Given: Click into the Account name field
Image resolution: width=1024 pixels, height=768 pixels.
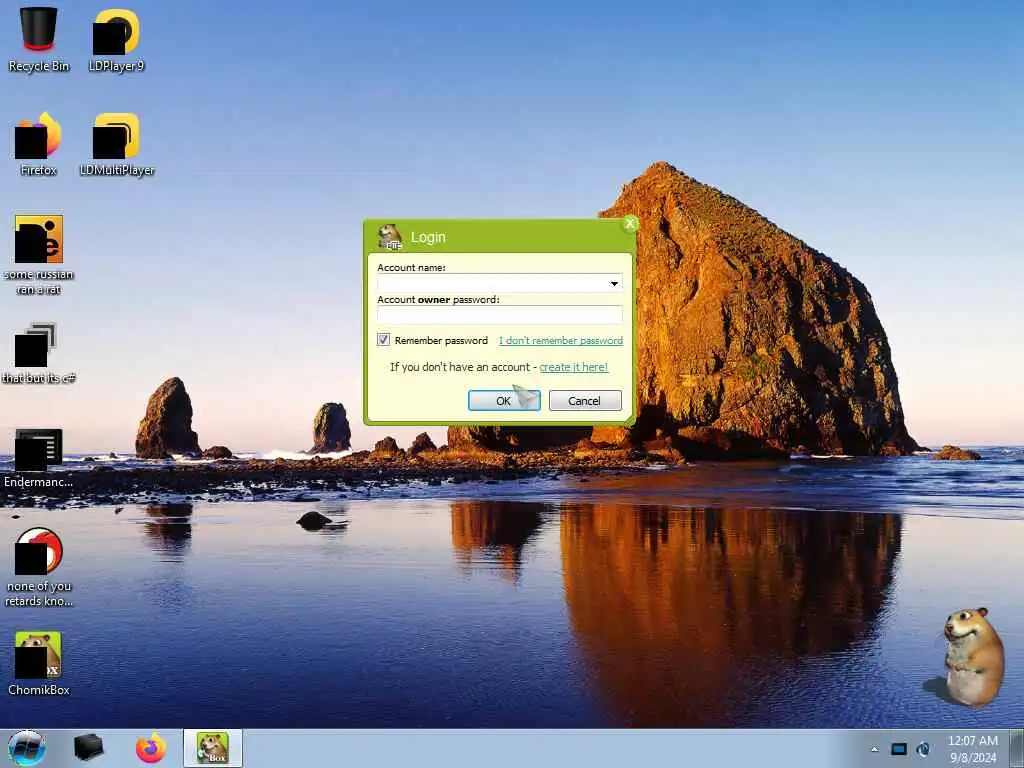Looking at the screenshot, I should click(500, 283).
